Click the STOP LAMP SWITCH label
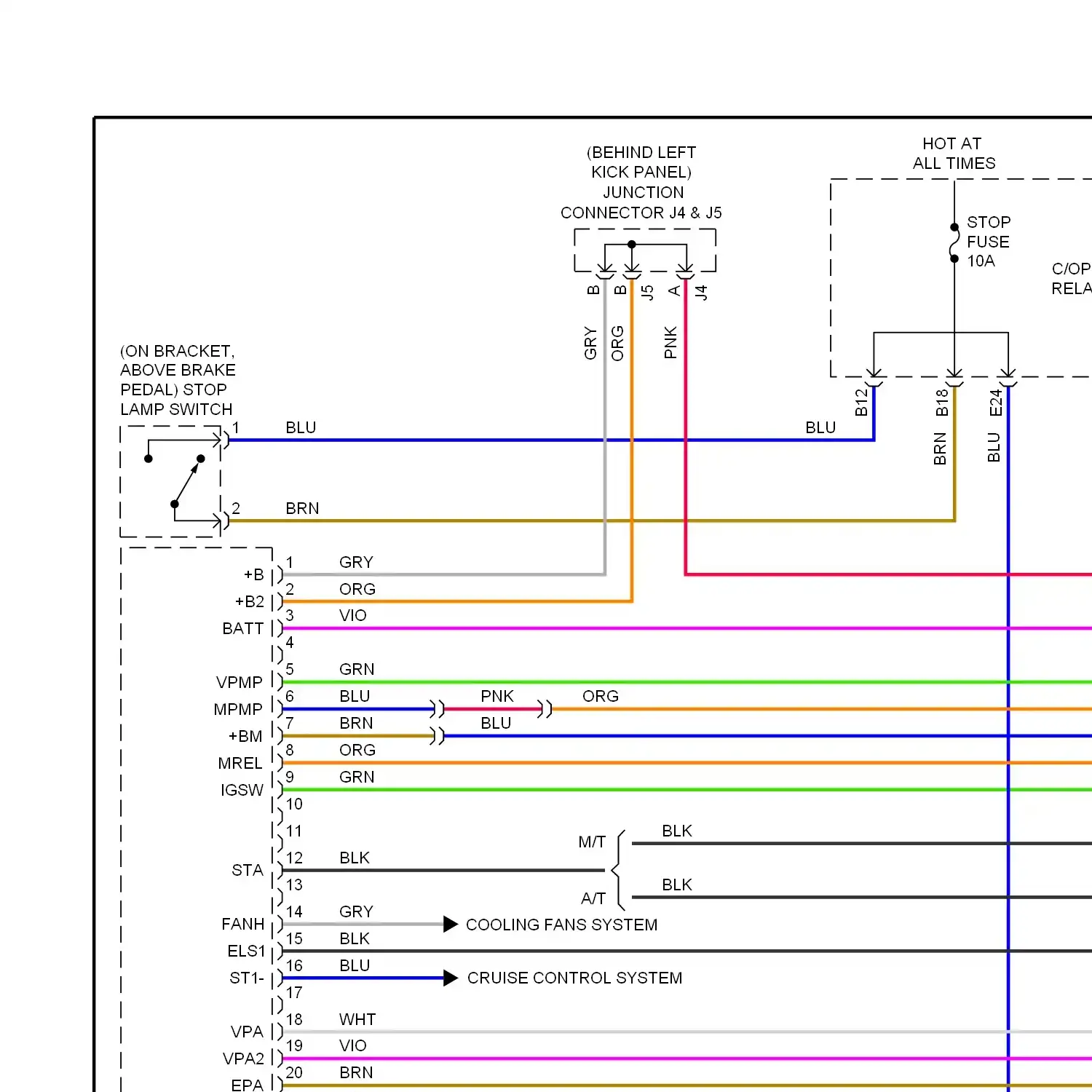 [x=177, y=400]
